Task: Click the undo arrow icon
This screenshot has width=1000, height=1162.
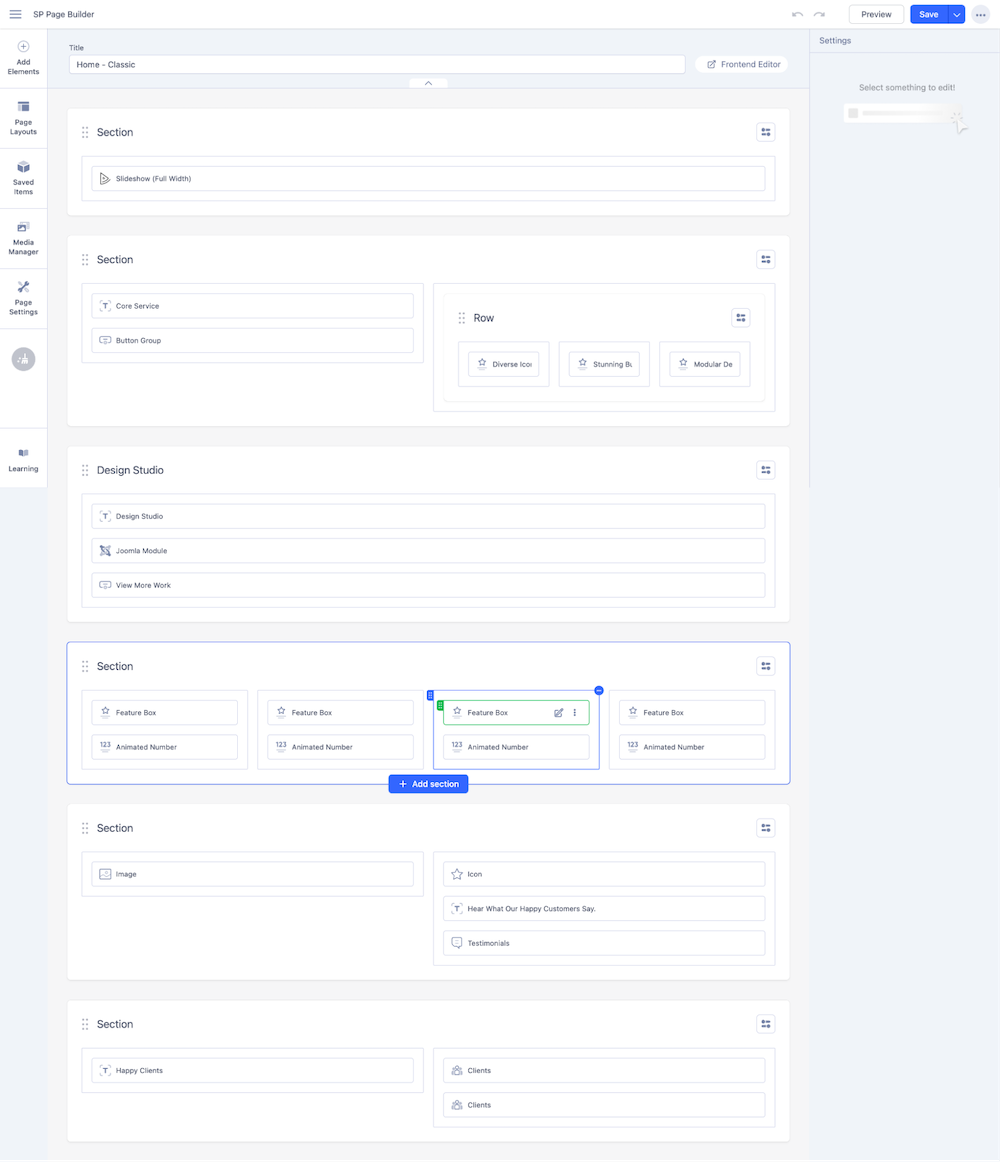Action: (x=797, y=15)
